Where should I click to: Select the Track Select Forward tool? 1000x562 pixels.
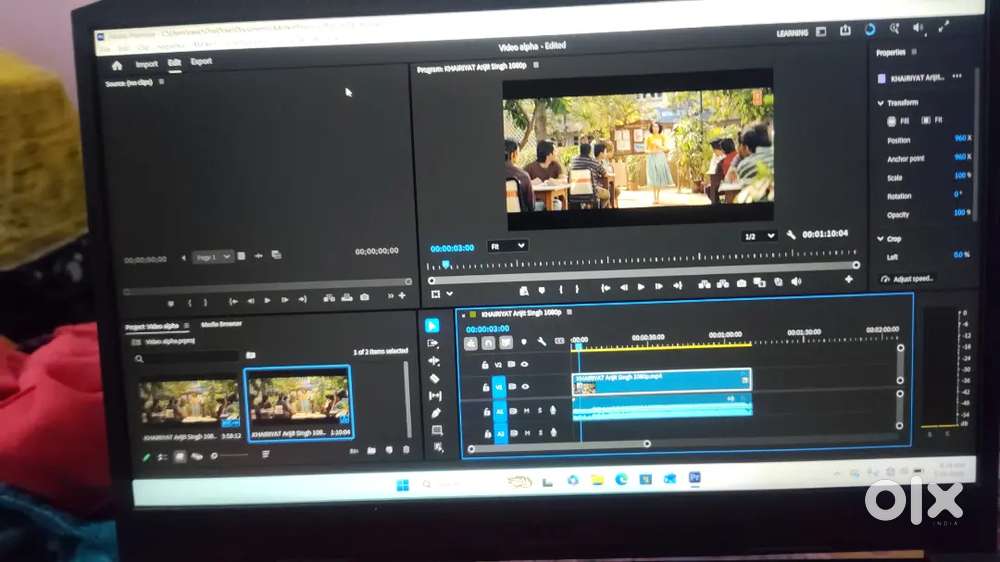tap(433, 343)
